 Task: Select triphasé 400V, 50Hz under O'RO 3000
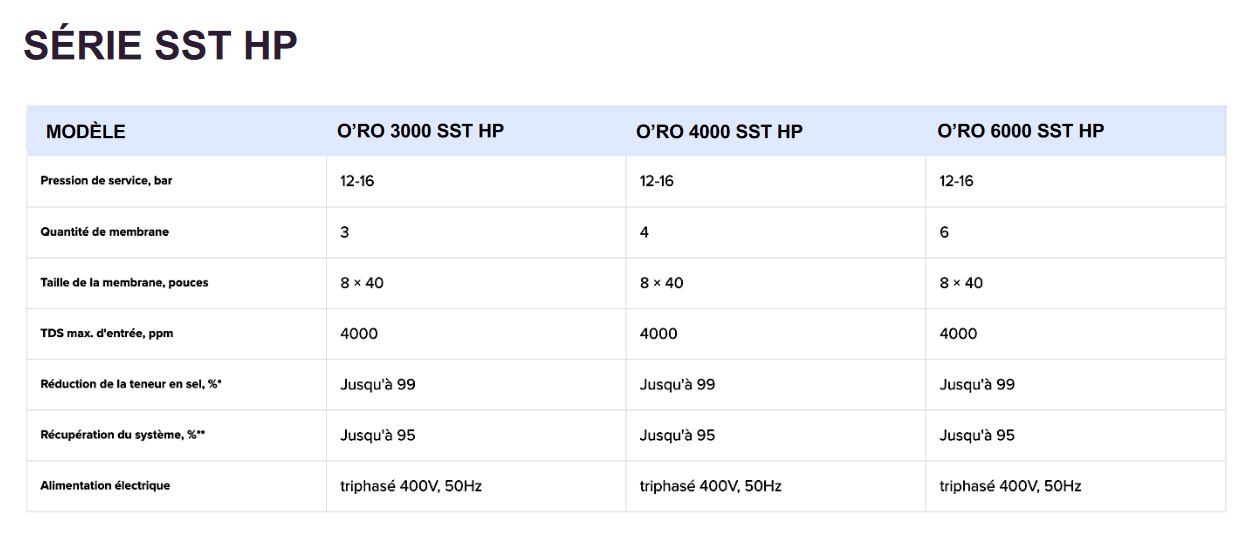[411, 486]
